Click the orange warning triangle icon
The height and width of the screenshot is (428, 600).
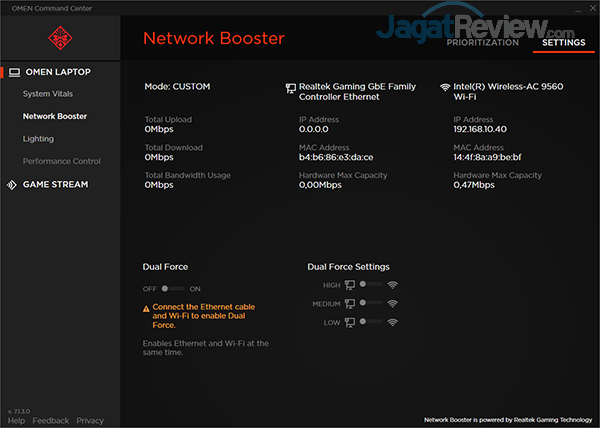(x=147, y=307)
